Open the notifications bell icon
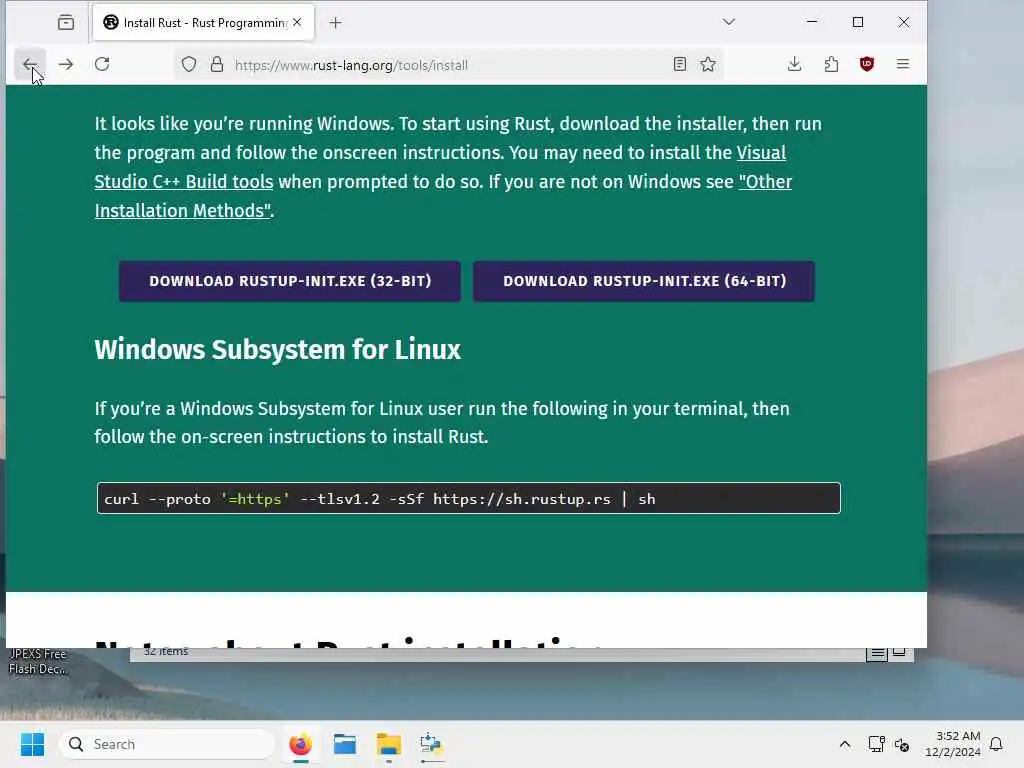This screenshot has height=768, width=1024. (x=996, y=744)
